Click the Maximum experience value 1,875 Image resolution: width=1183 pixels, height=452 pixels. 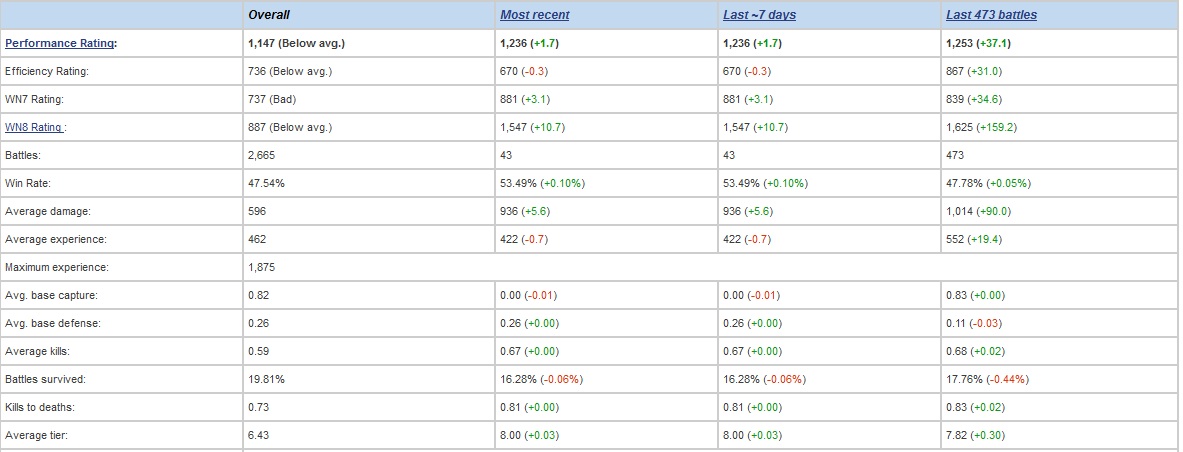click(261, 267)
